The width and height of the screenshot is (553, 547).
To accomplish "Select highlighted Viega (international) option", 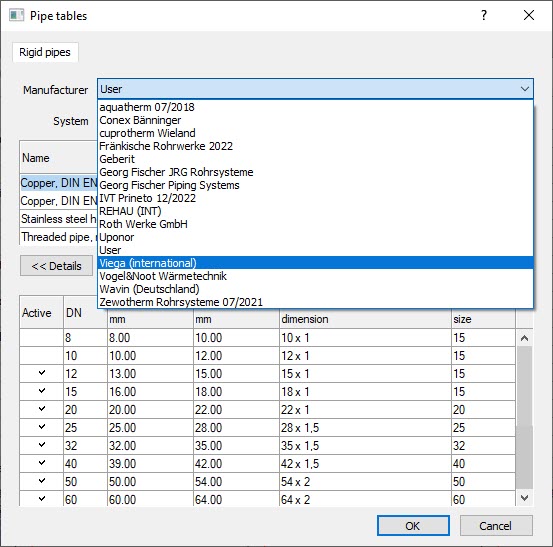I will [315, 263].
